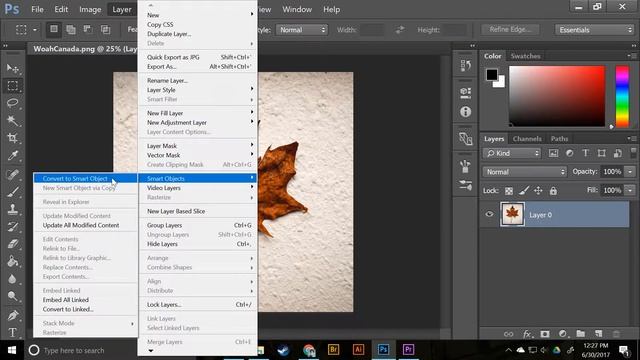Select the Eyedropper tool
This screenshot has height=360, width=640.
[13, 156]
